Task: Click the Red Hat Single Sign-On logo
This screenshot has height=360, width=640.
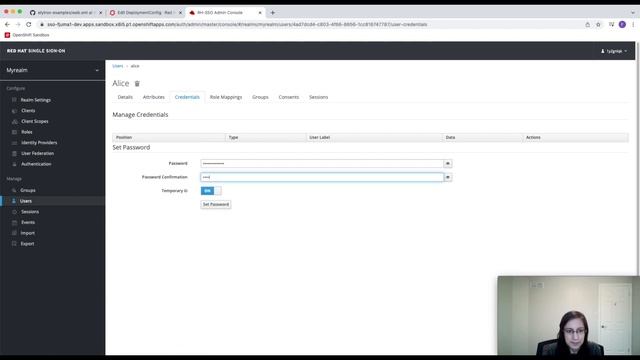Action: 36,51
